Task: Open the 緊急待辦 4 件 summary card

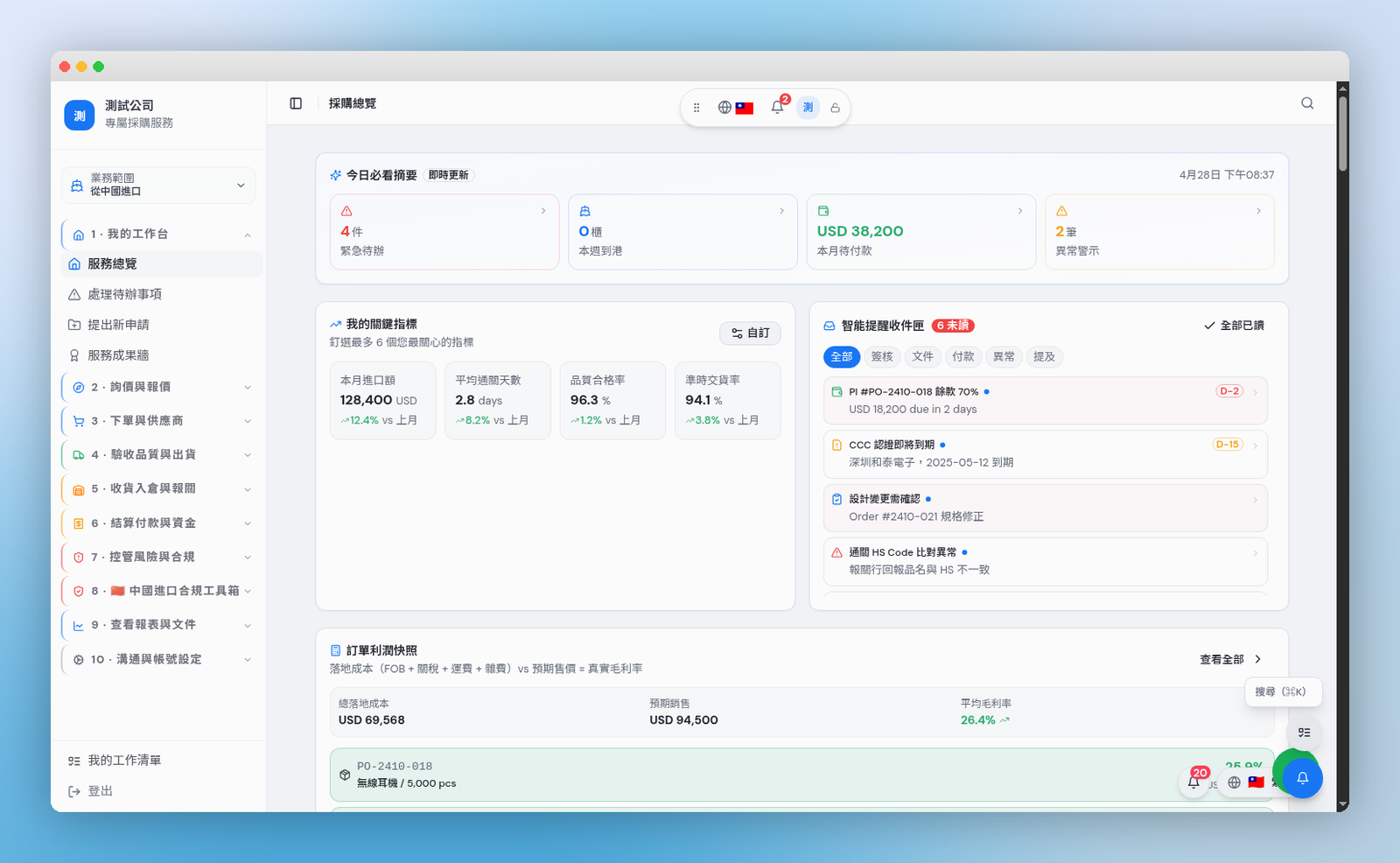Action: [x=444, y=232]
